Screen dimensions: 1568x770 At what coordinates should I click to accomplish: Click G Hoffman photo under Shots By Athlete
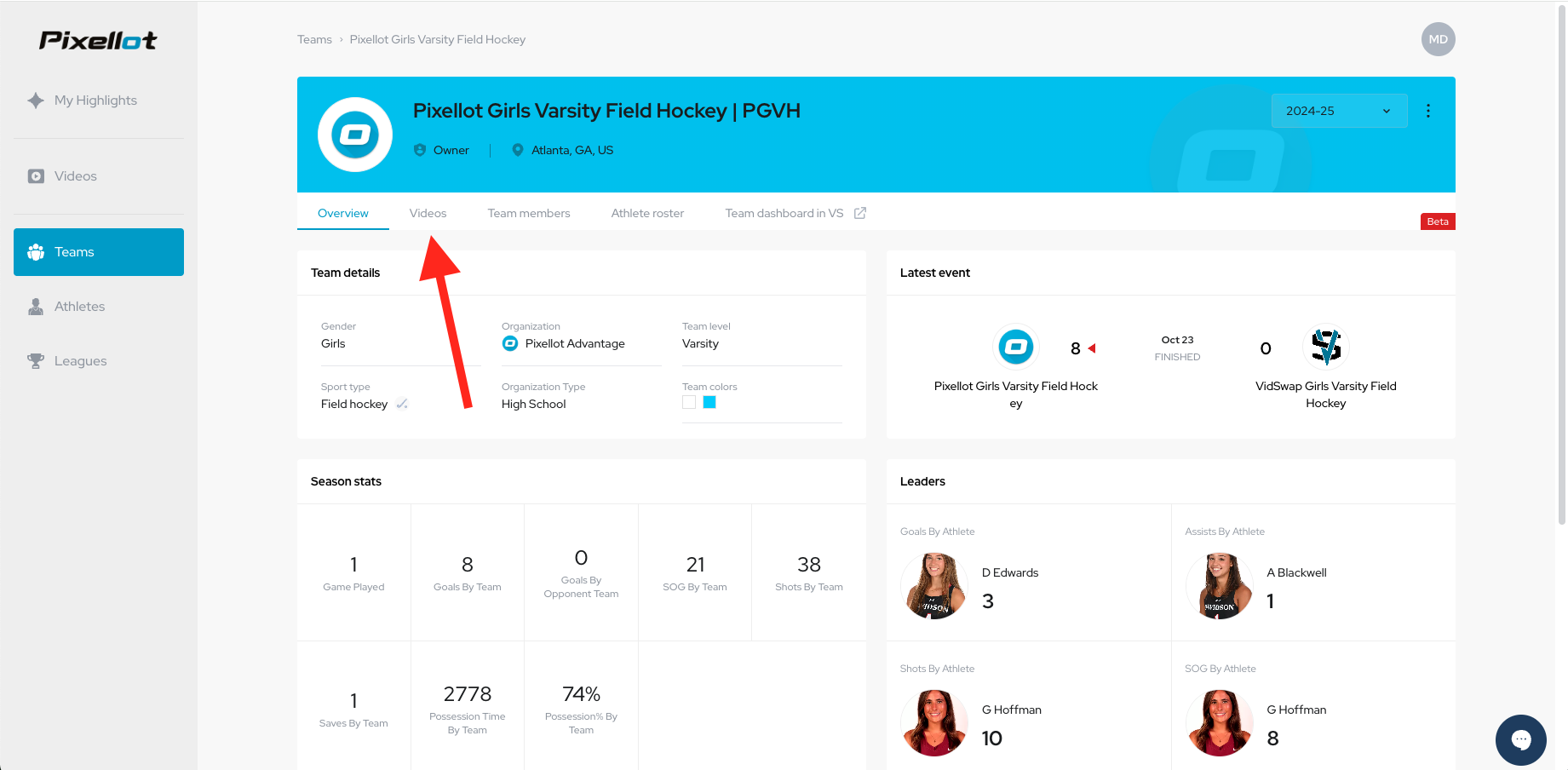point(934,723)
